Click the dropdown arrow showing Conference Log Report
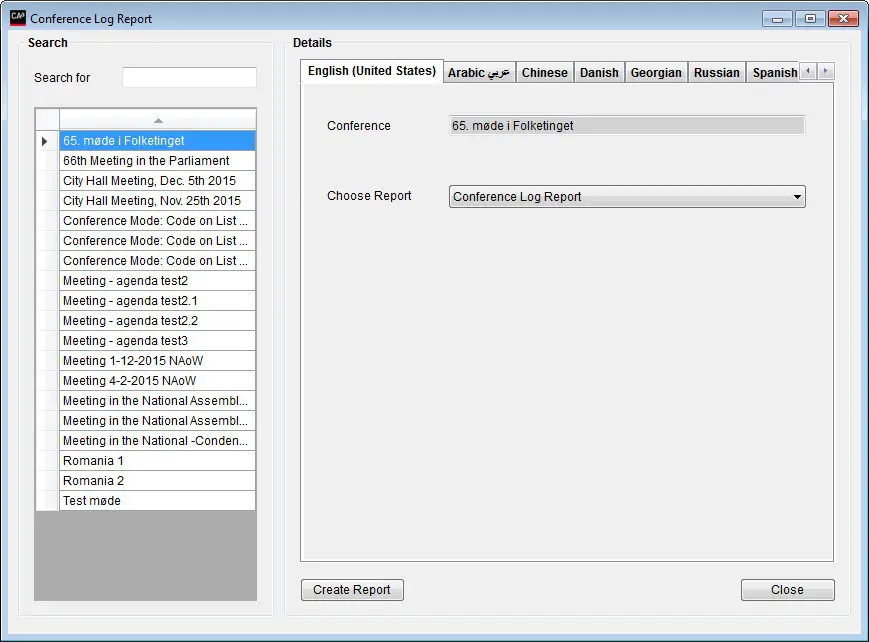 tap(798, 196)
